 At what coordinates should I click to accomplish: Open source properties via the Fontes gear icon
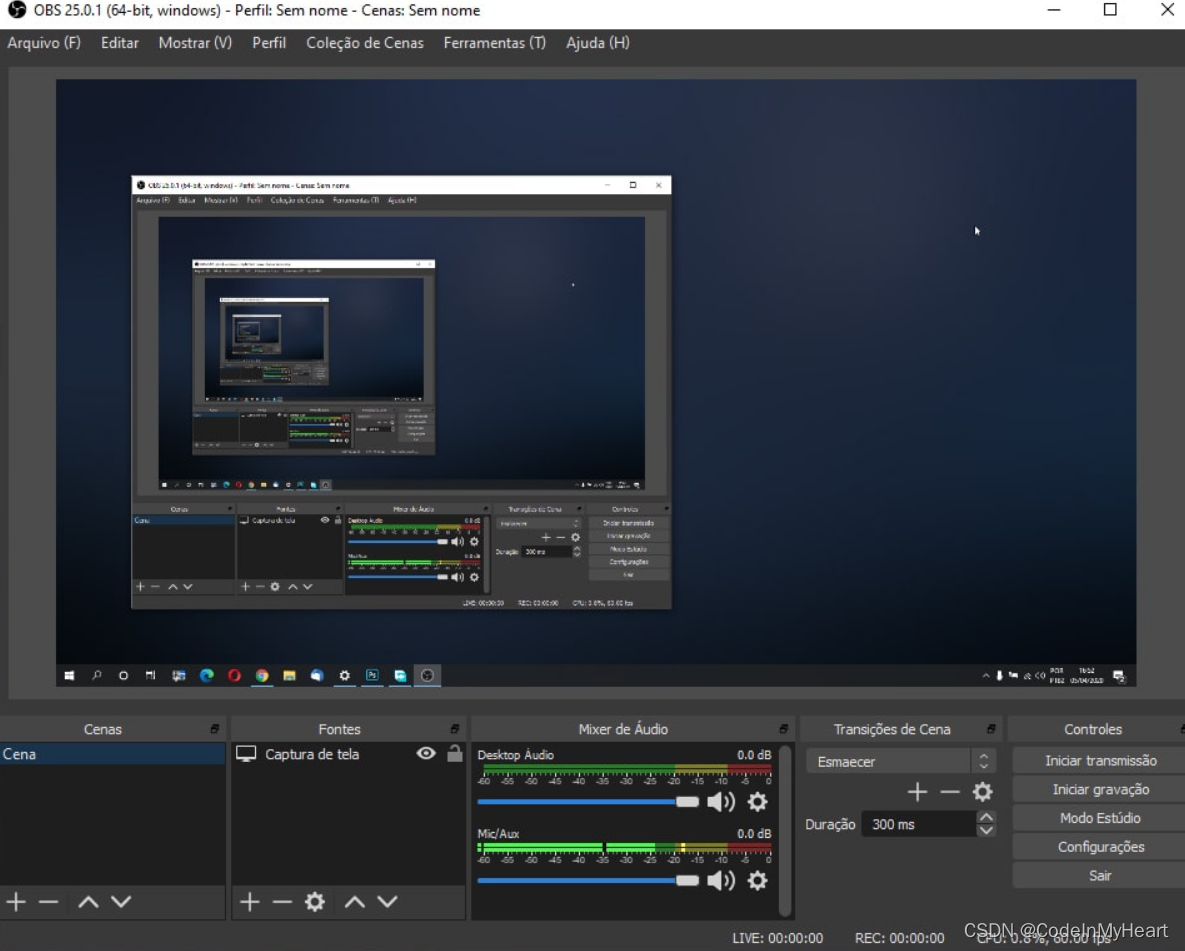[x=314, y=901]
